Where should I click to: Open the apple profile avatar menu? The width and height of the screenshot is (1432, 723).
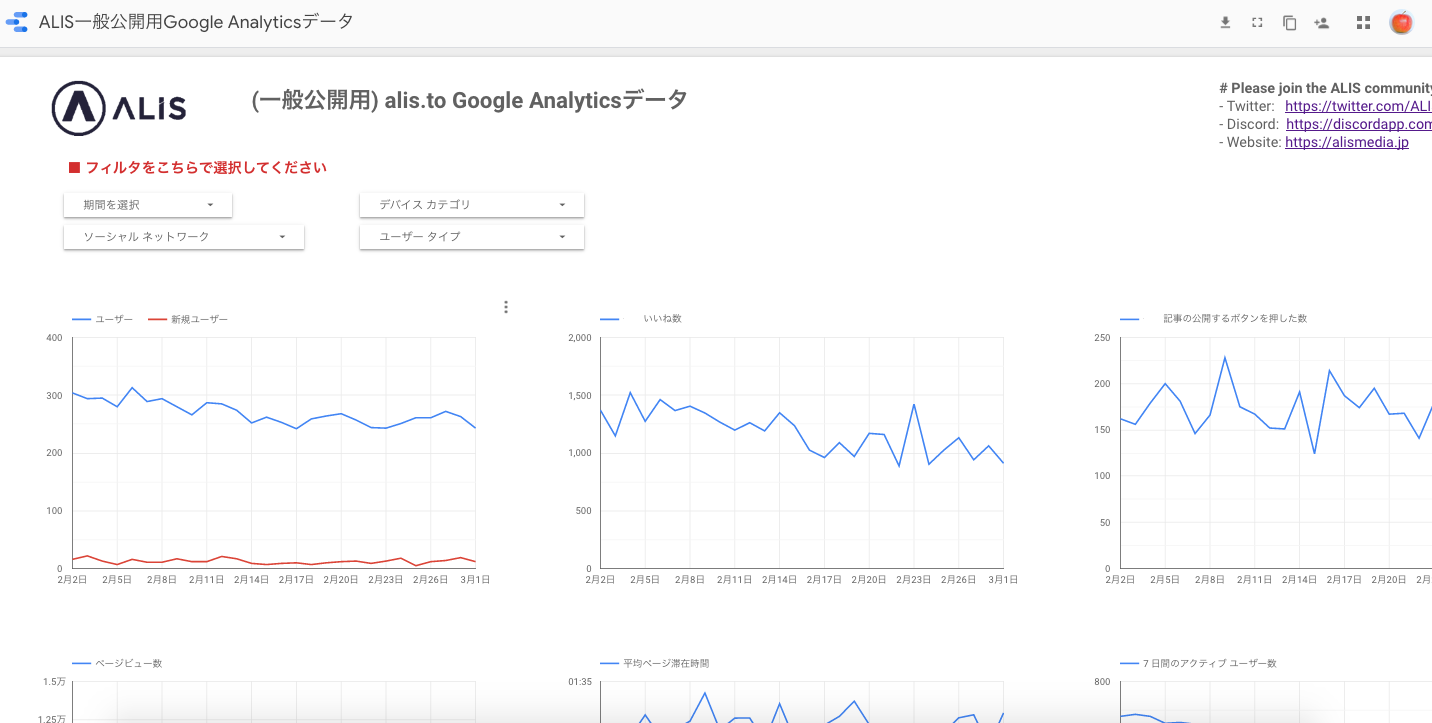[x=1401, y=23]
